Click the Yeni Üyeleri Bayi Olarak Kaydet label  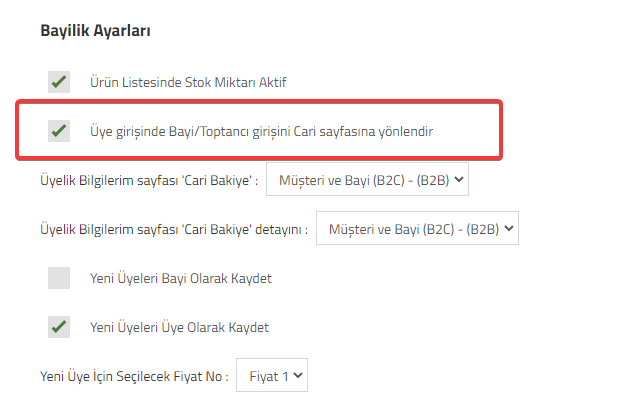coord(181,278)
